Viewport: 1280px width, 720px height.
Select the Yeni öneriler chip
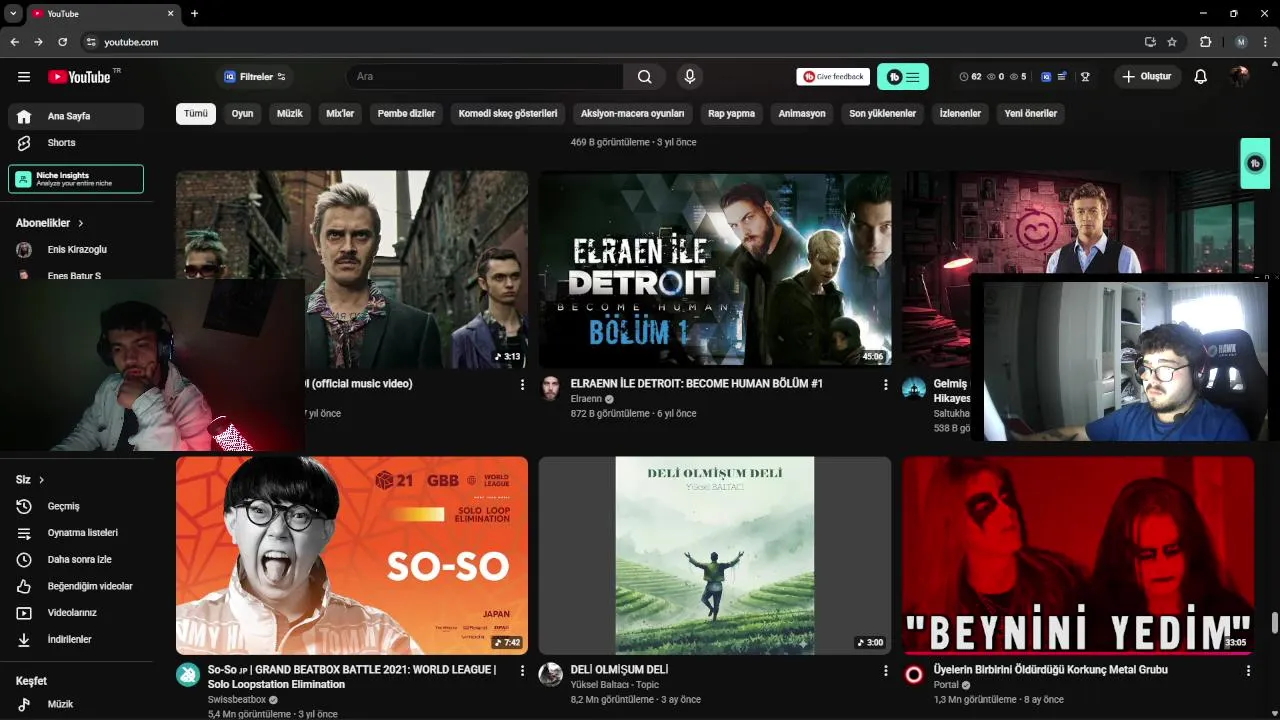tap(1031, 113)
